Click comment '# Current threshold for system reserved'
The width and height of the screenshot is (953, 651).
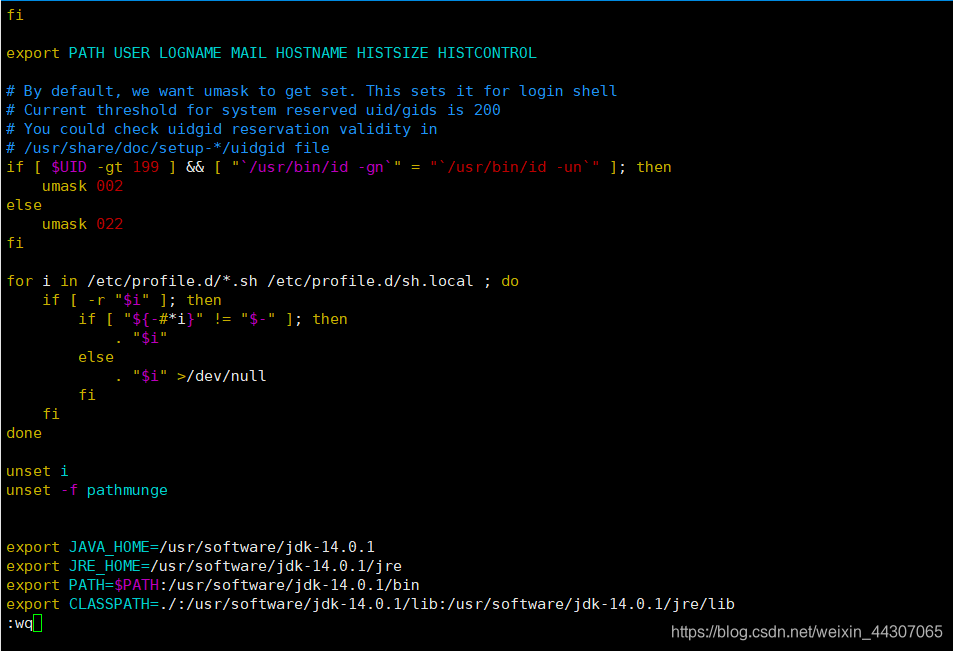[253, 110]
